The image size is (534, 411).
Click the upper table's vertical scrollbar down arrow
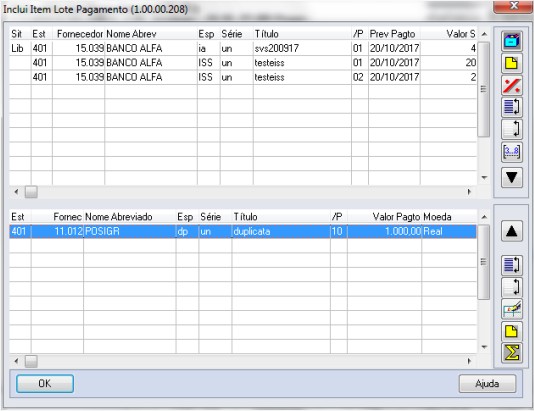[x=484, y=177]
